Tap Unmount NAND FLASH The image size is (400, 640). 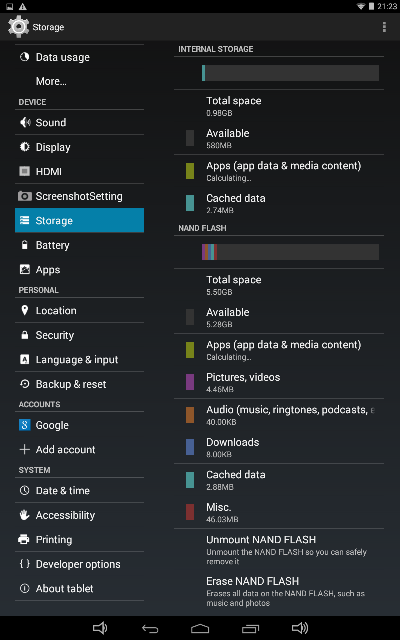279,549
